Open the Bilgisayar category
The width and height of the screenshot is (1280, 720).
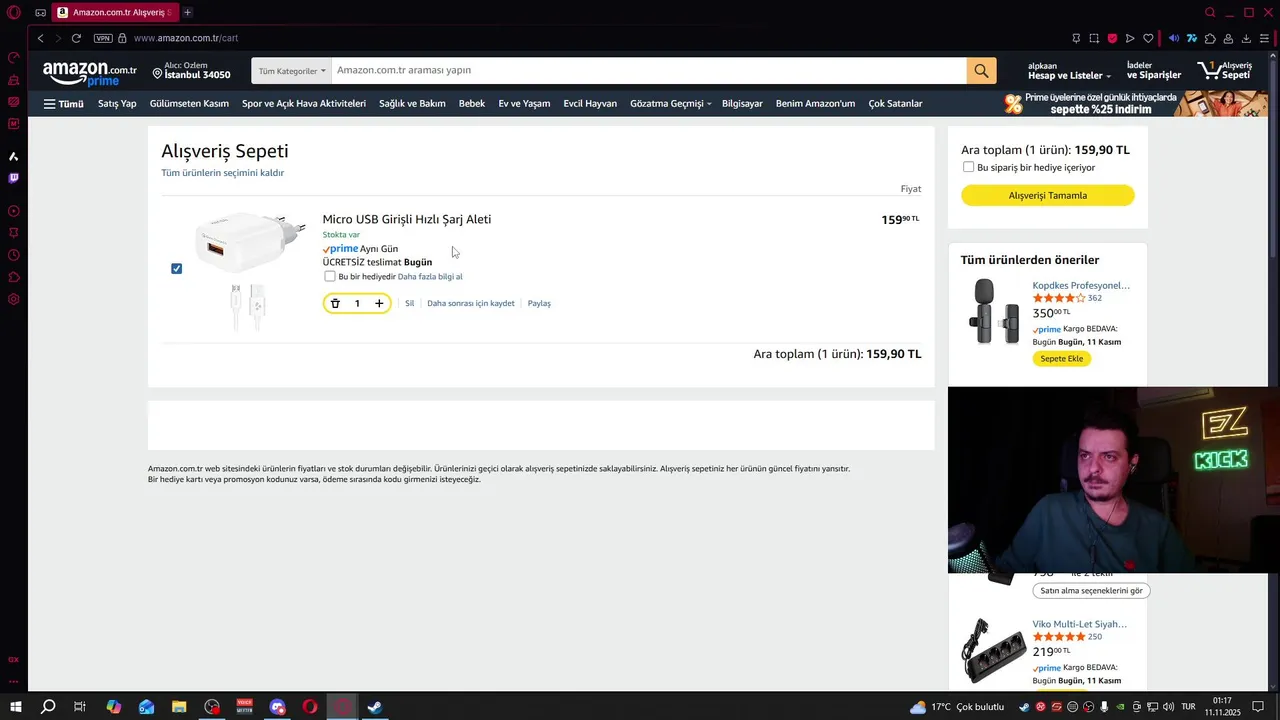742,104
